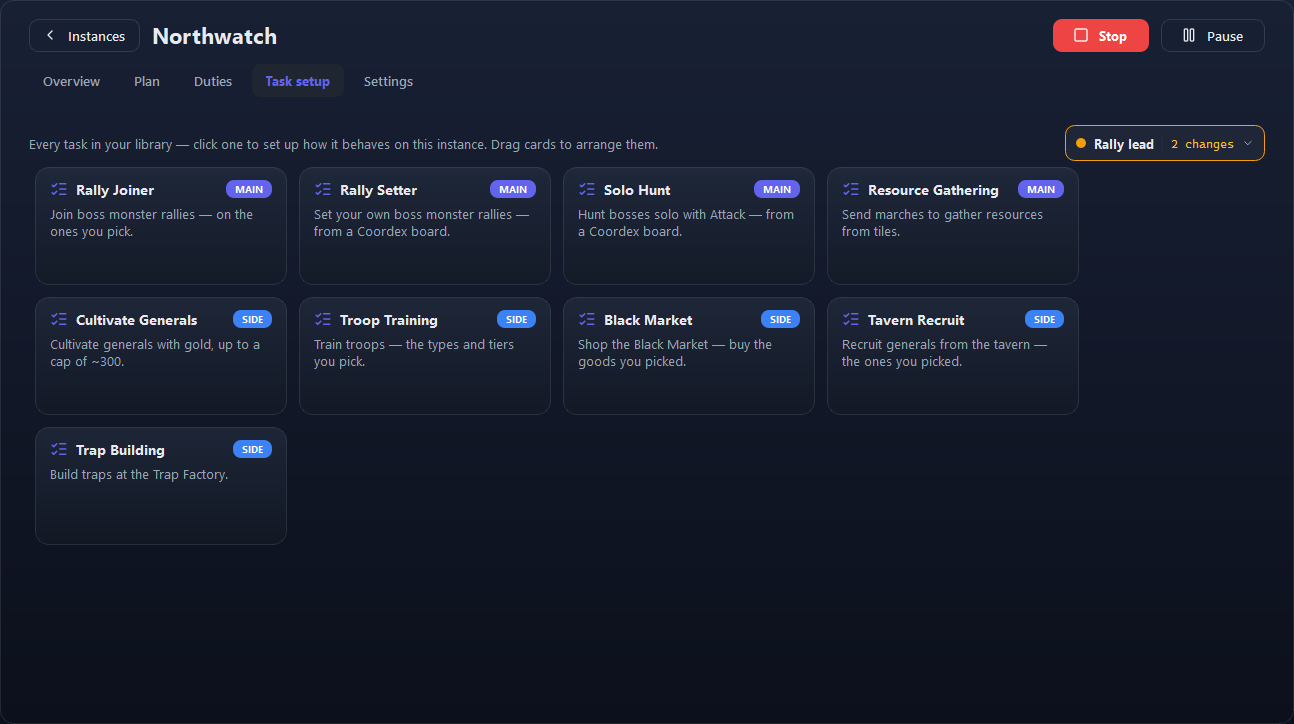Switch to the Plan tab
This screenshot has height=724, width=1294.
147,81
